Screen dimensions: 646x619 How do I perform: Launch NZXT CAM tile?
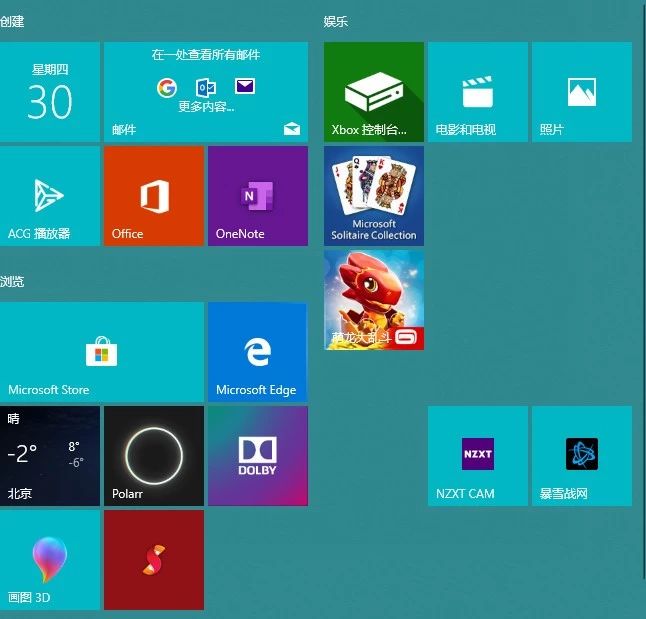(478, 456)
